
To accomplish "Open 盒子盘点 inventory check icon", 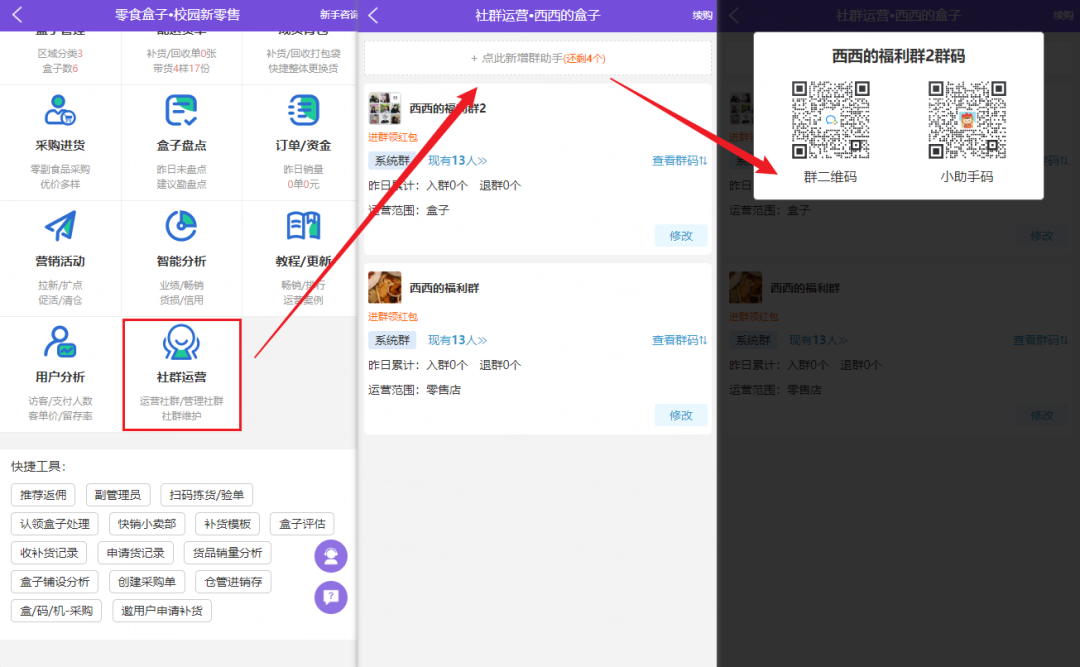I will (x=181, y=110).
